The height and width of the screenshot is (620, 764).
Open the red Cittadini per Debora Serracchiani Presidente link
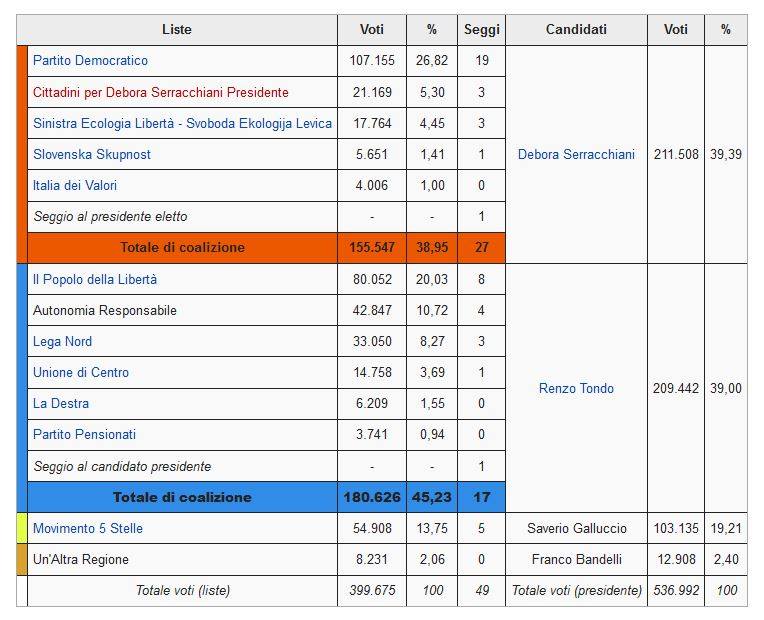161,92
